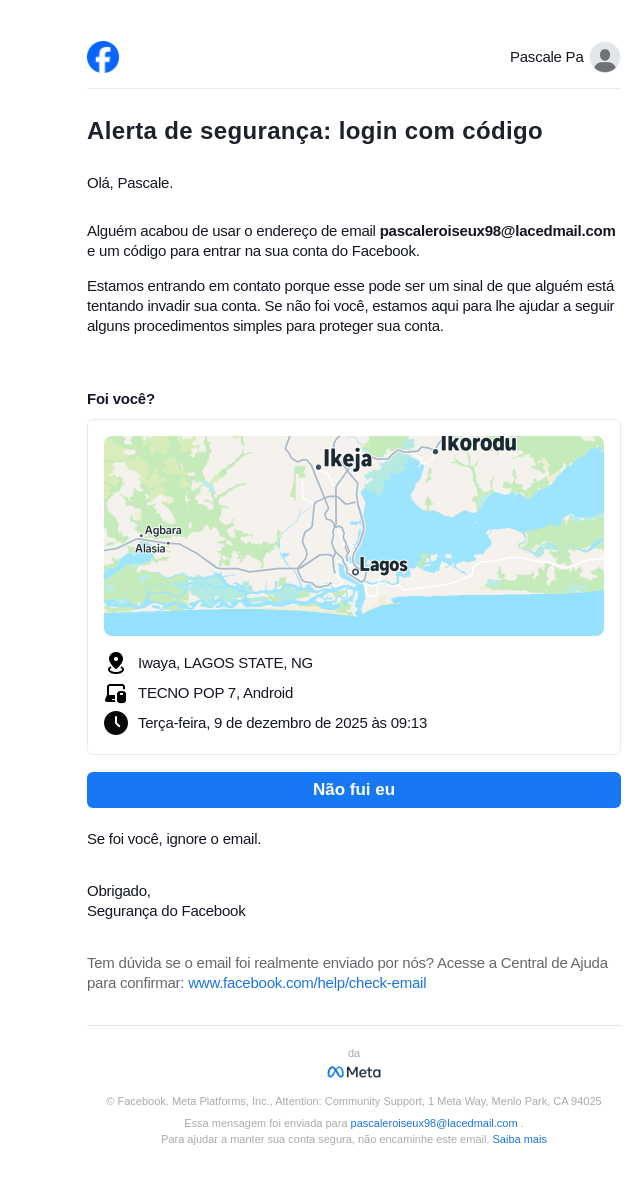The image size is (624, 1195).
Task: Open the facebook.com/help/check-email link
Action: point(307,983)
